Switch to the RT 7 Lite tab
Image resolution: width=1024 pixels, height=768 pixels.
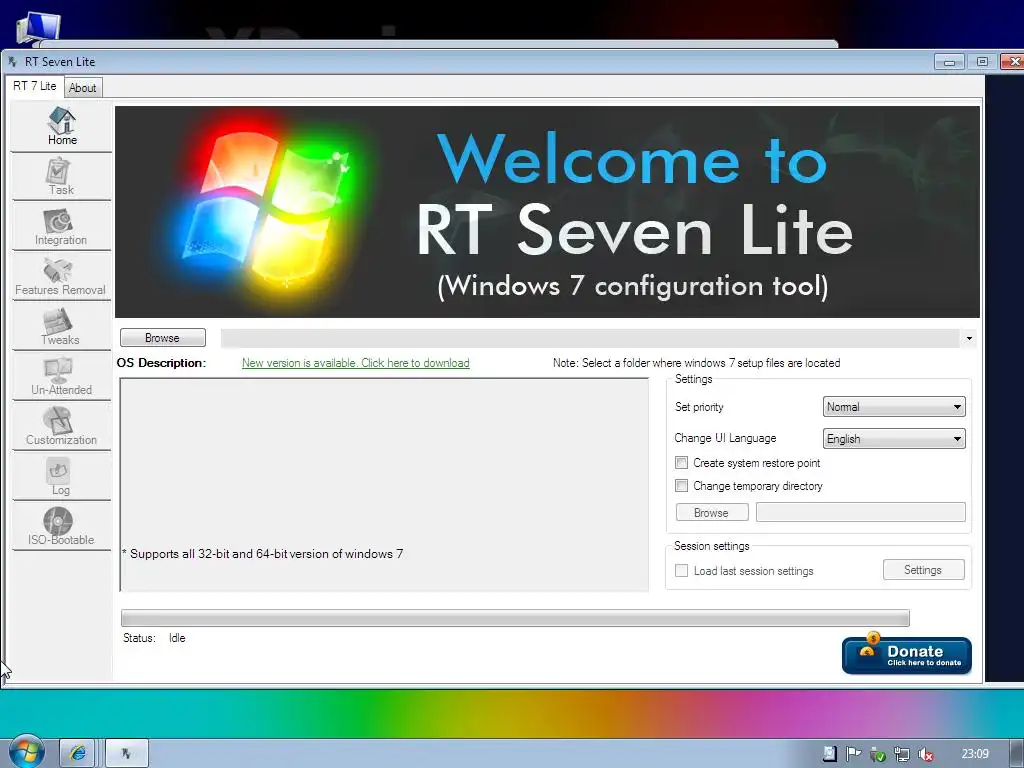35,86
